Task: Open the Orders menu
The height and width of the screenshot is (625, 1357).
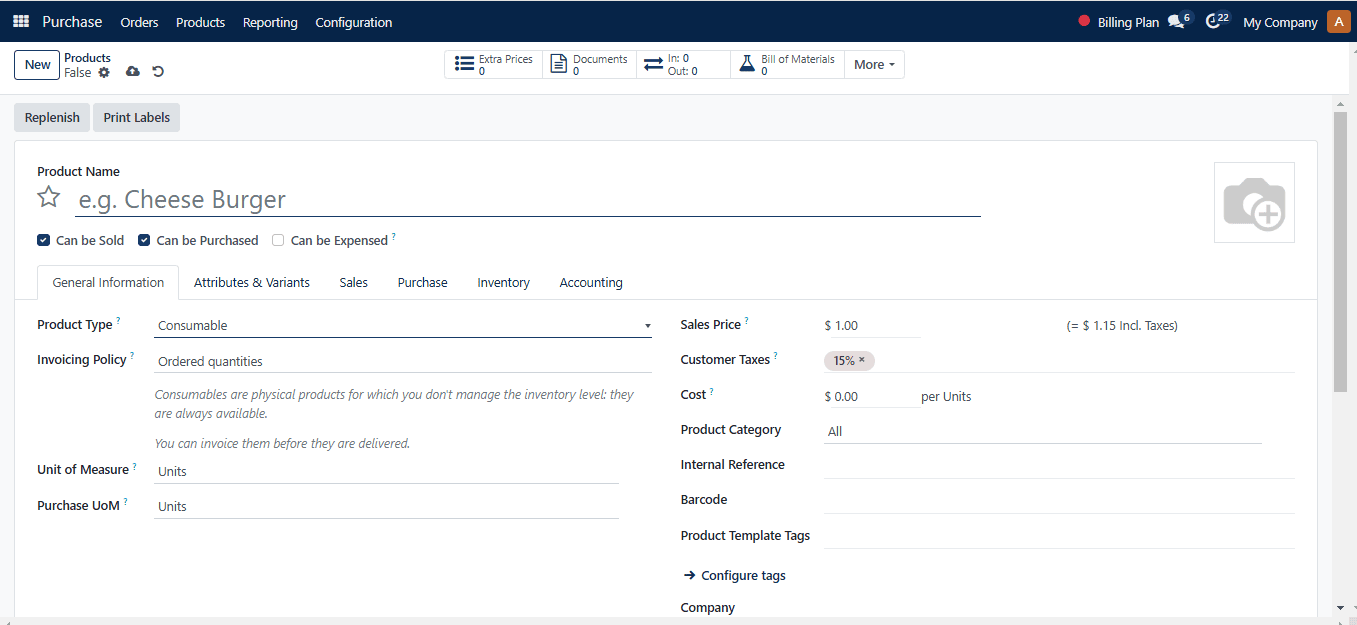Action: (x=139, y=22)
